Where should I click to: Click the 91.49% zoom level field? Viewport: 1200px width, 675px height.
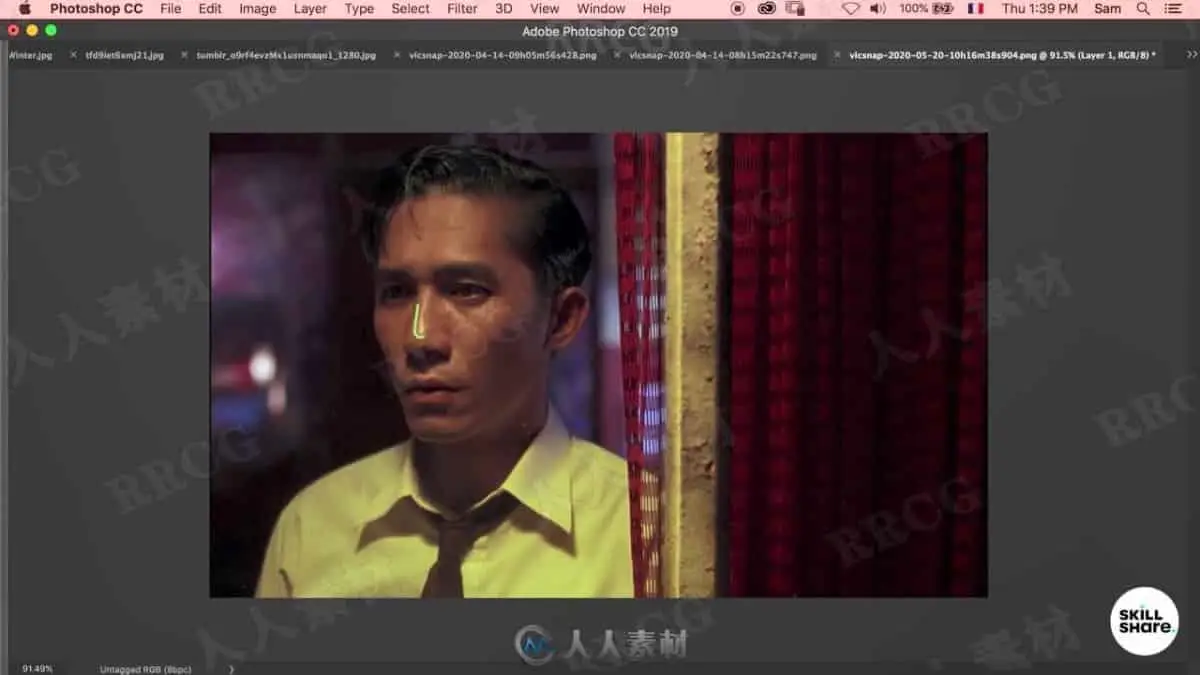(37, 668)
